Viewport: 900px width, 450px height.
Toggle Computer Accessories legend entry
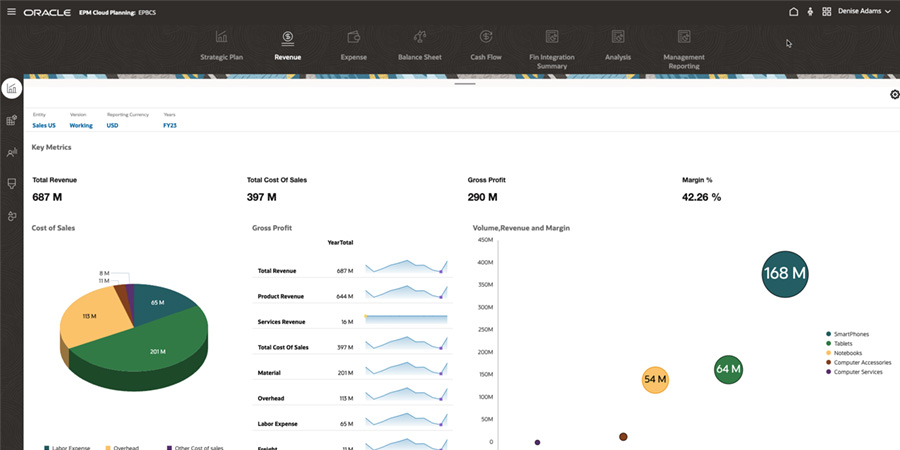[859, 363]
